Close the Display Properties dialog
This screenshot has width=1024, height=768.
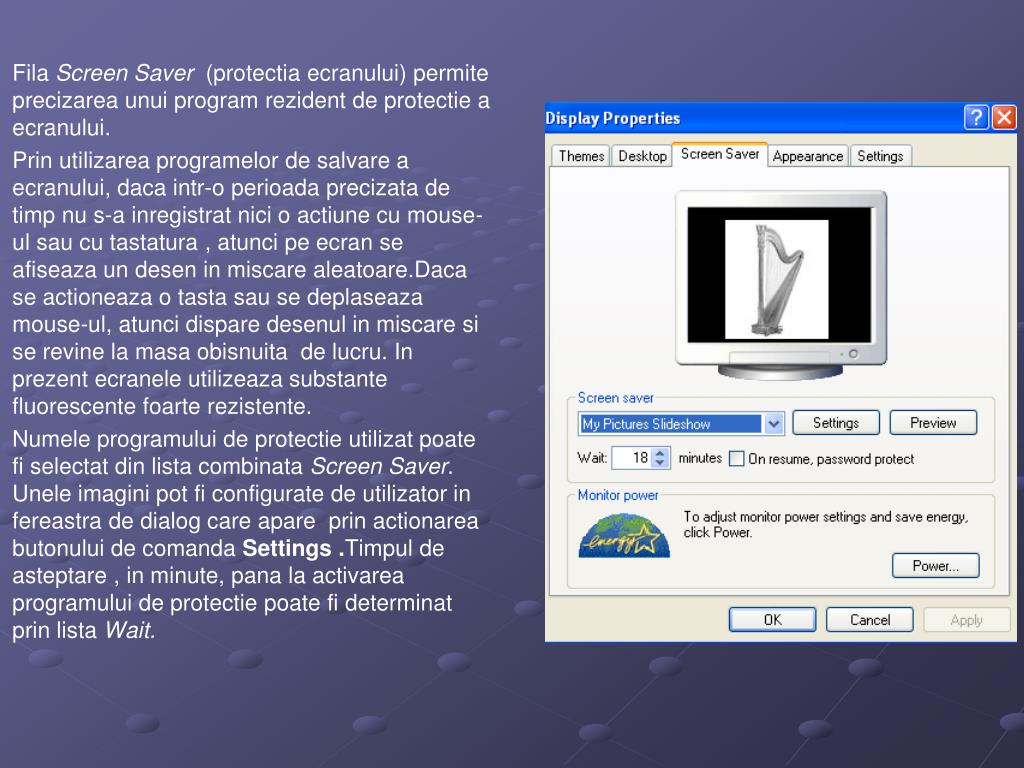[x=1004, y=118]
